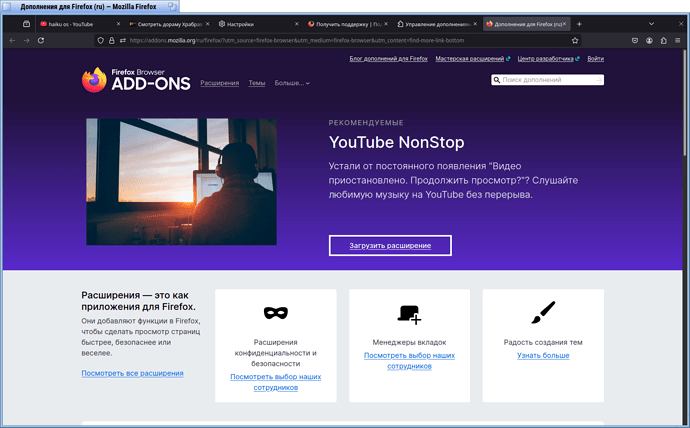This screenshot has width=690, height=428.
Task: Open tracking protection shield icon
Action: coord(101,40)
